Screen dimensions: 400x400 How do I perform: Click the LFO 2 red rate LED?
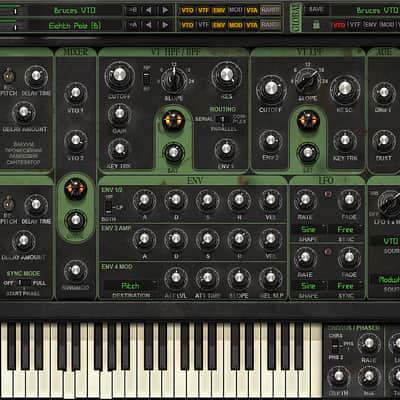pos(328,251)
